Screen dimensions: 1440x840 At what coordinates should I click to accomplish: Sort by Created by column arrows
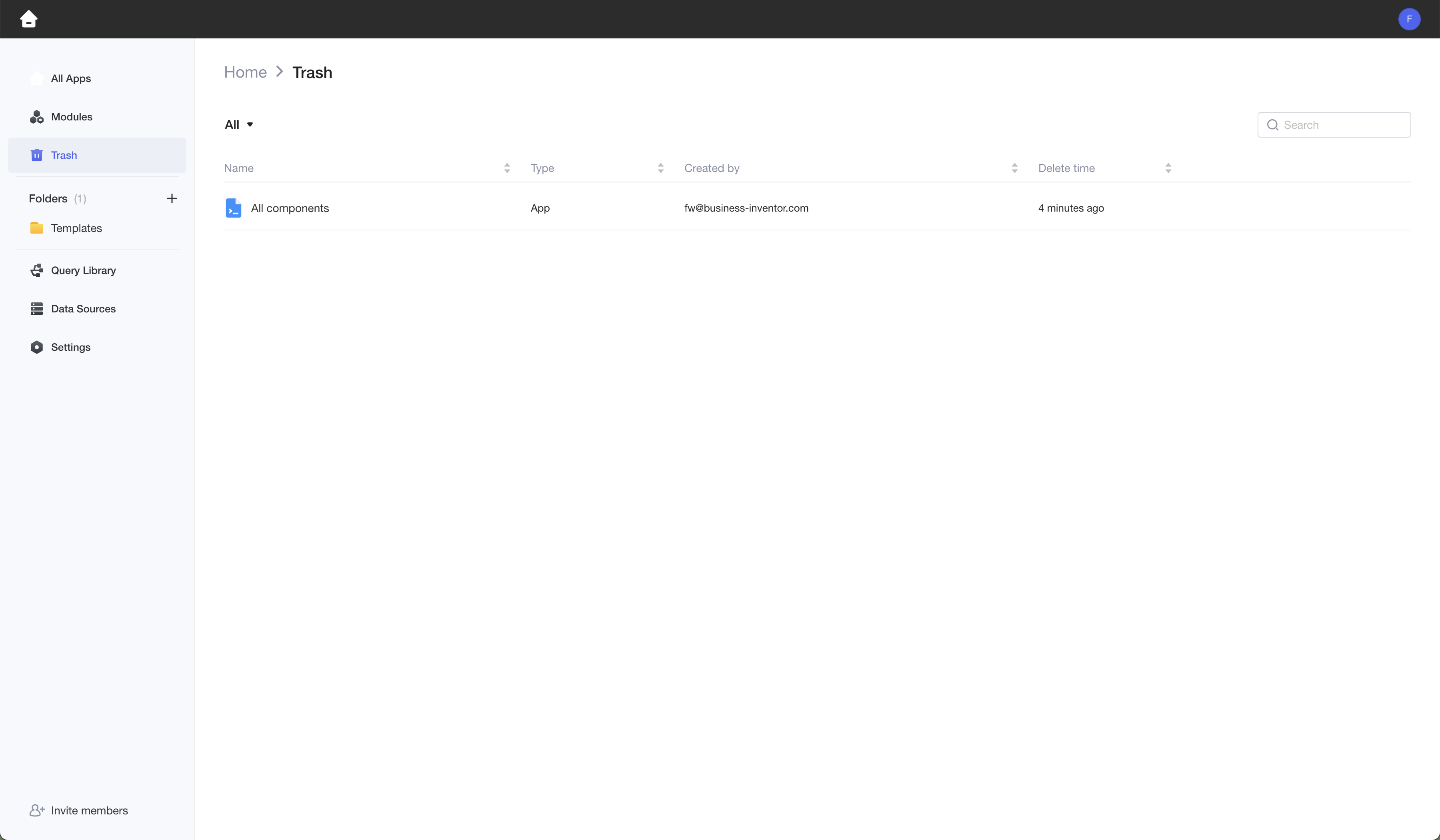(x=1014, y=168)
